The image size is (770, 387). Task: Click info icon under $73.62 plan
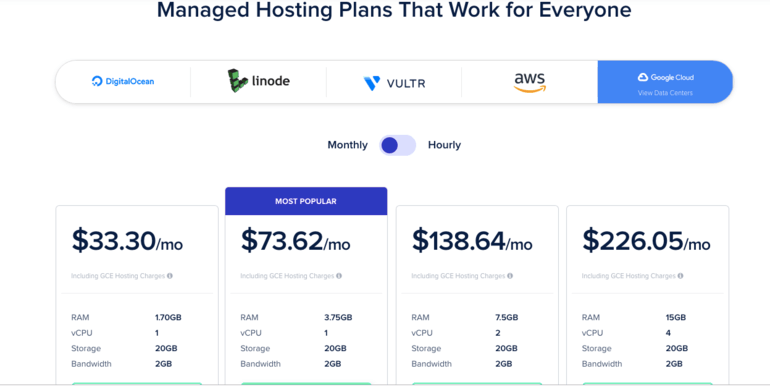[x=339, y=276]
